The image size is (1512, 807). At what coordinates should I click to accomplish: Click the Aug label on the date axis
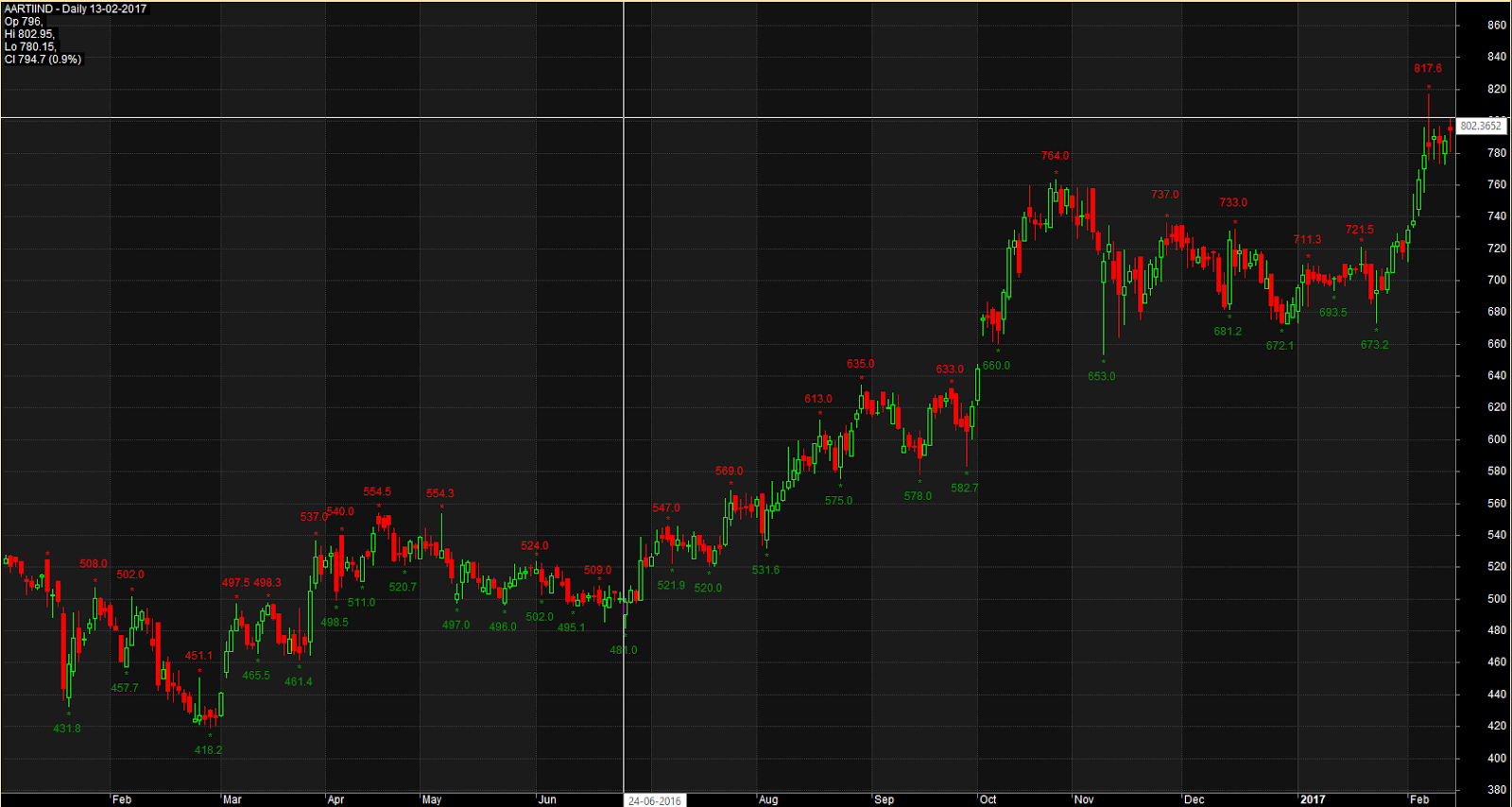pos(768,799)
